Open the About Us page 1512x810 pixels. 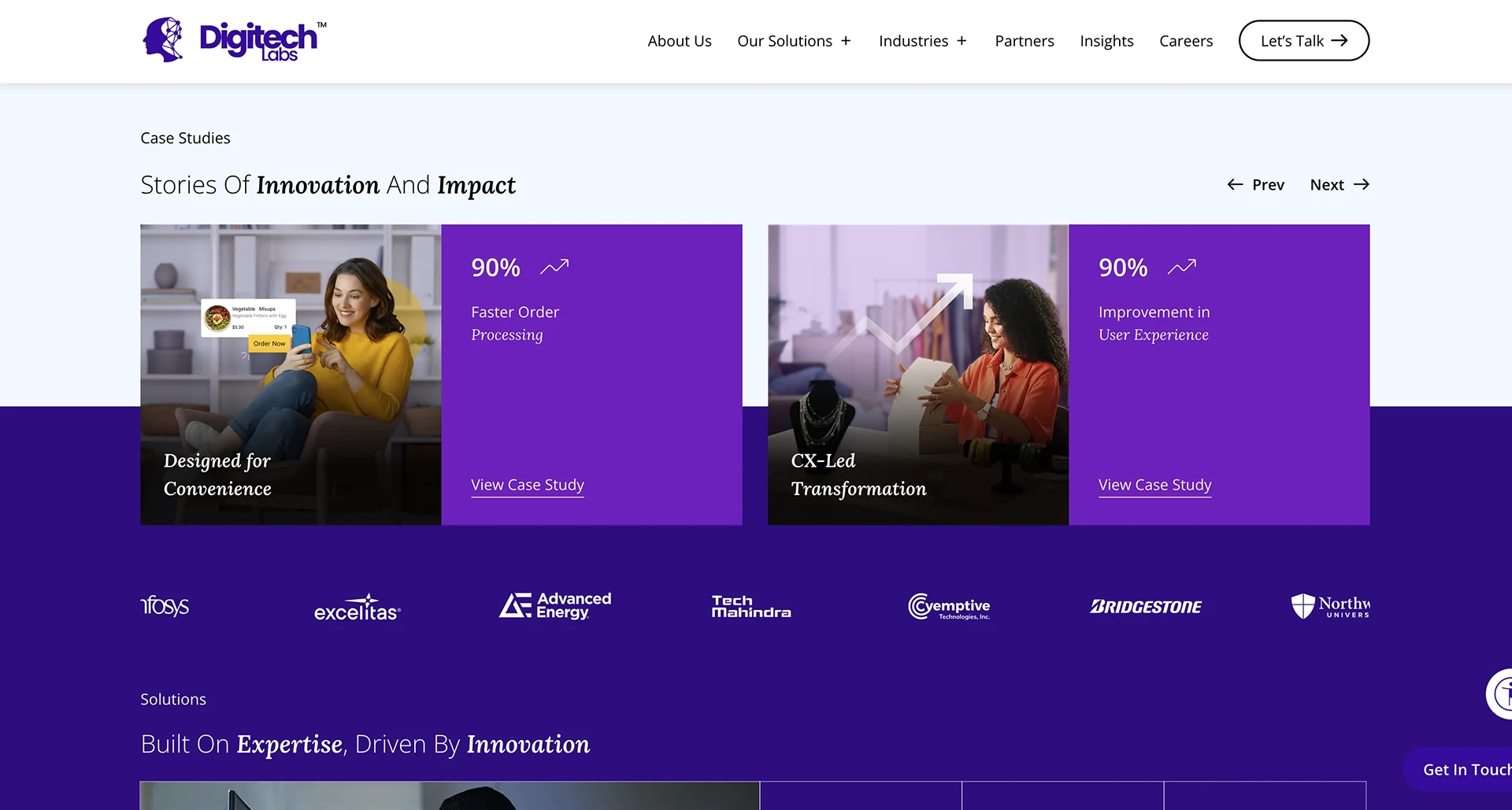[x=680, y=41]
